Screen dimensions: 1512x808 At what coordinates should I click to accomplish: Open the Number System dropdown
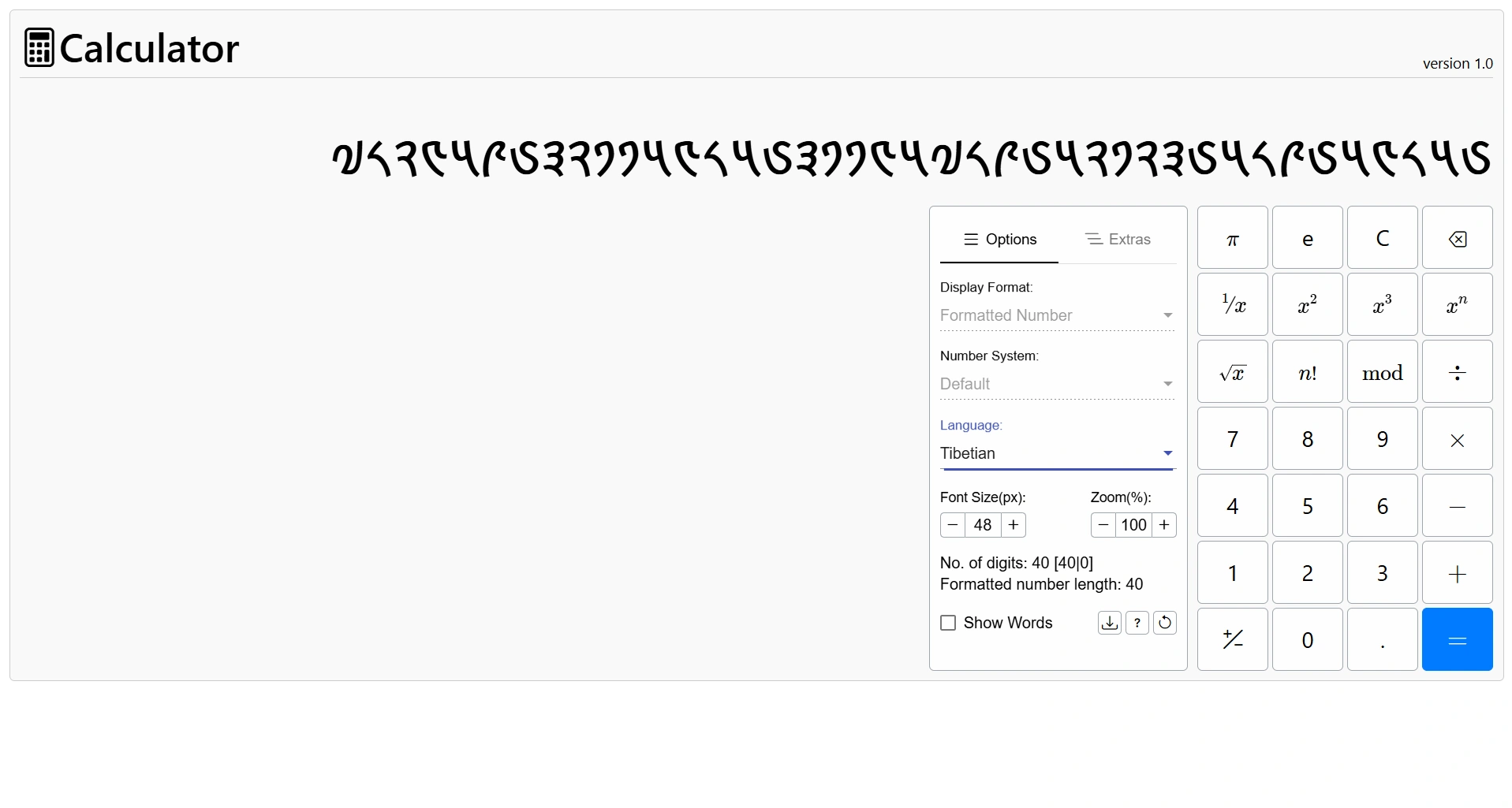(x=1058, y=384)
